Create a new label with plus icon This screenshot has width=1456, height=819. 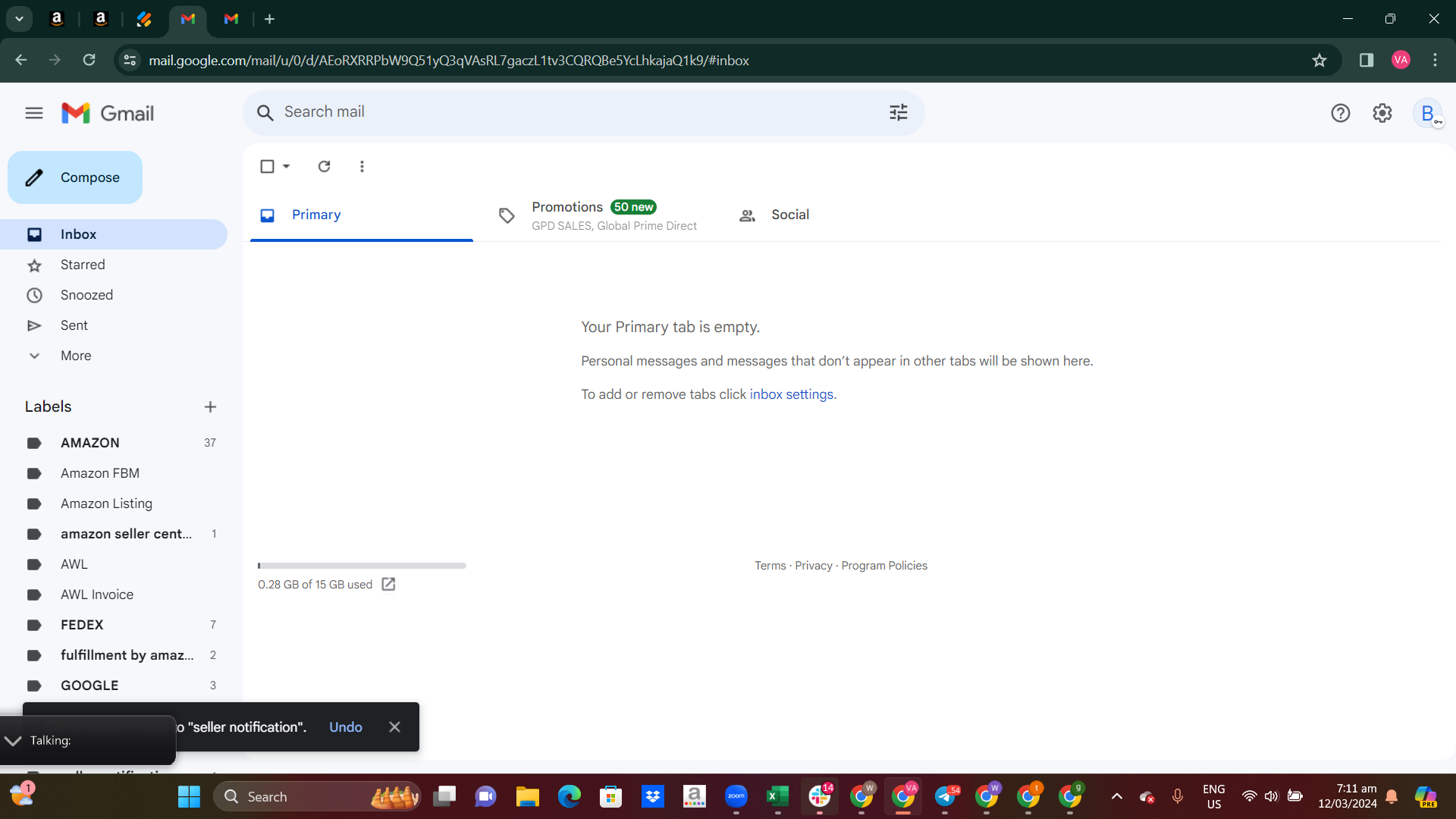[210, 407]
